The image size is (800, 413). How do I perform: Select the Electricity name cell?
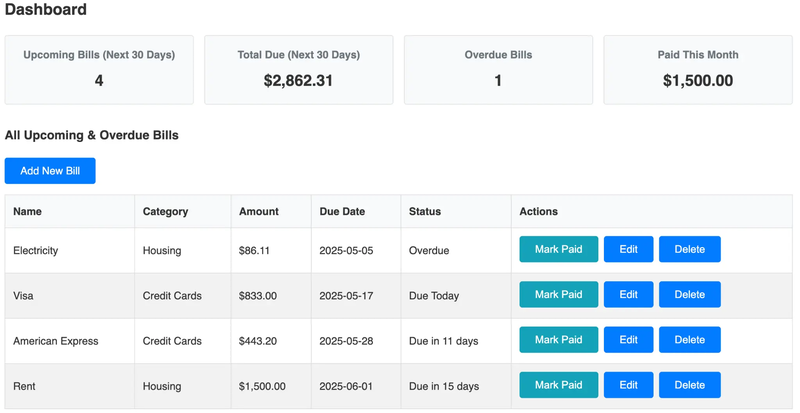tap(70, 250)
